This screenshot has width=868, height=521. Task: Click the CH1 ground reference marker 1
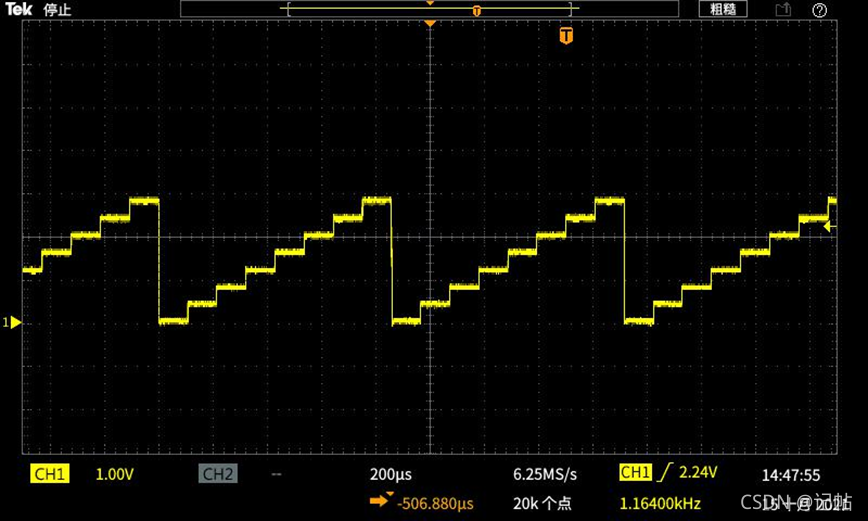click(12, 322)
